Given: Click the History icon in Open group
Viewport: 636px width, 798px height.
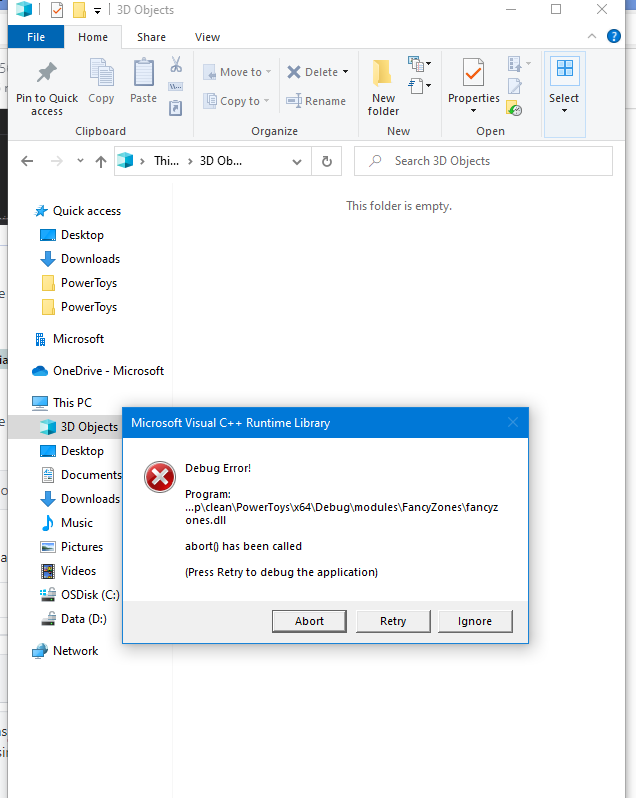Looking at the screenshot, I should point(514,108).
